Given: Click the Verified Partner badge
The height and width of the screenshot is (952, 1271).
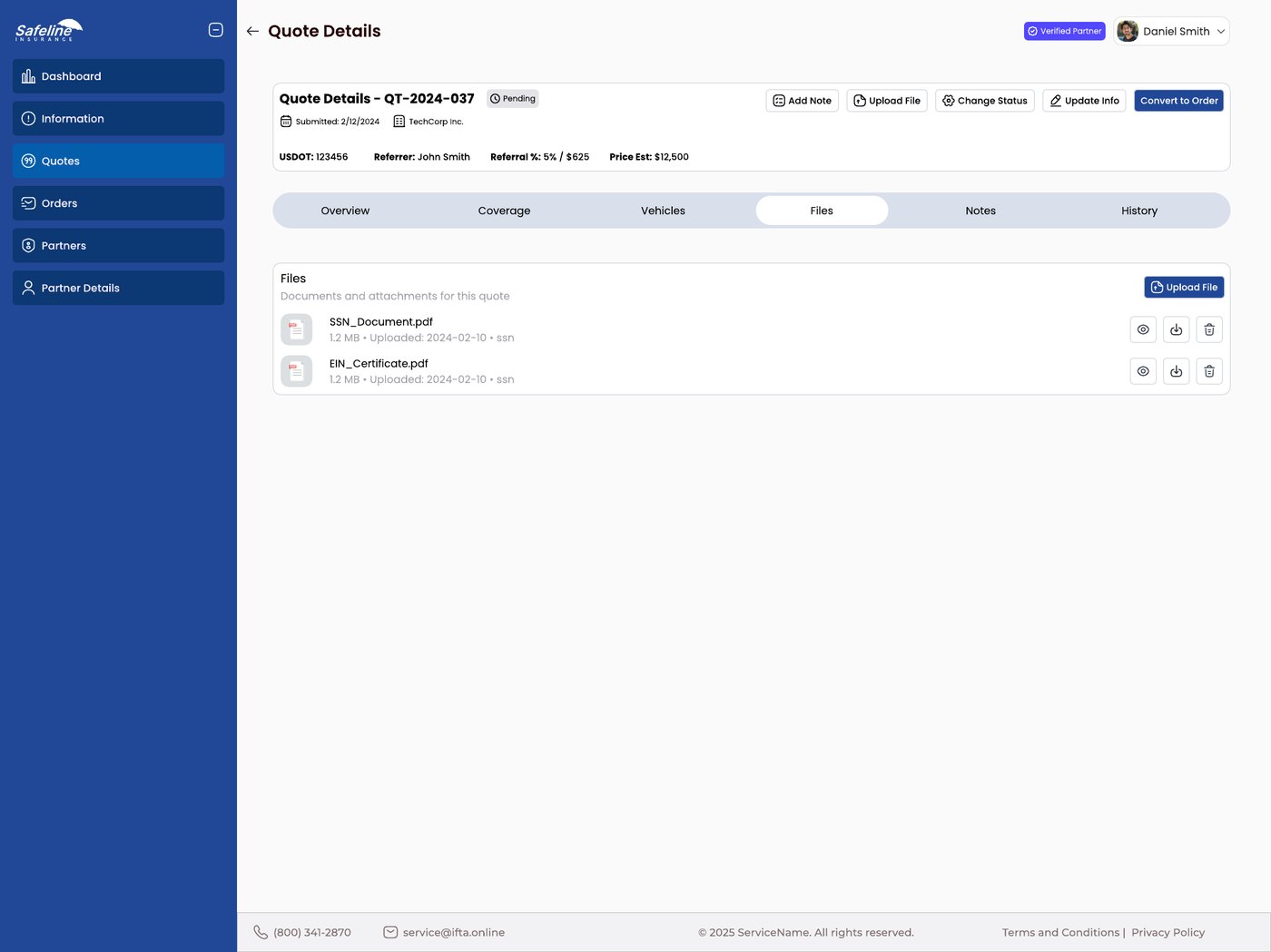Looking at the screenshot, I should click(x=1065, y=31).
